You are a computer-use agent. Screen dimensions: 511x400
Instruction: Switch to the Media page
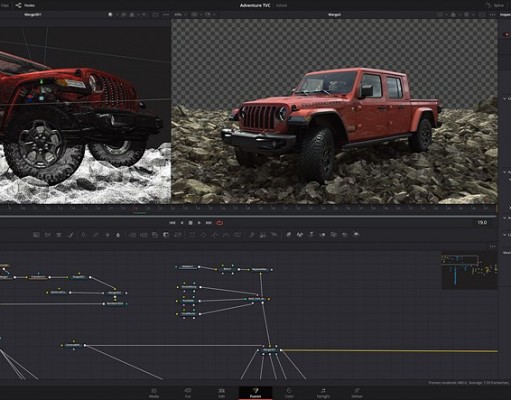tap(154, 393)
